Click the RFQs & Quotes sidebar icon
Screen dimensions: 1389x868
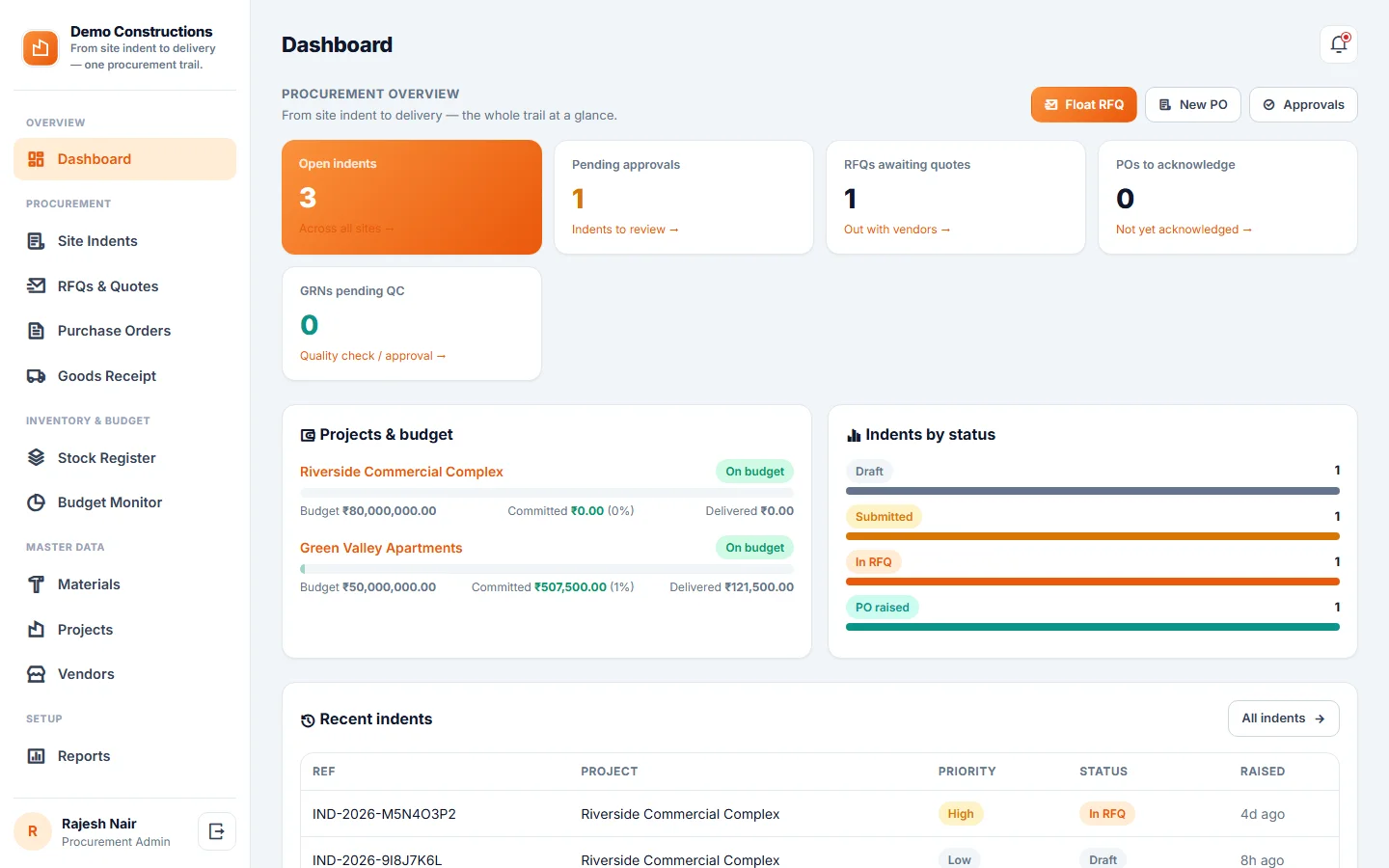click(x=36, y=286)
